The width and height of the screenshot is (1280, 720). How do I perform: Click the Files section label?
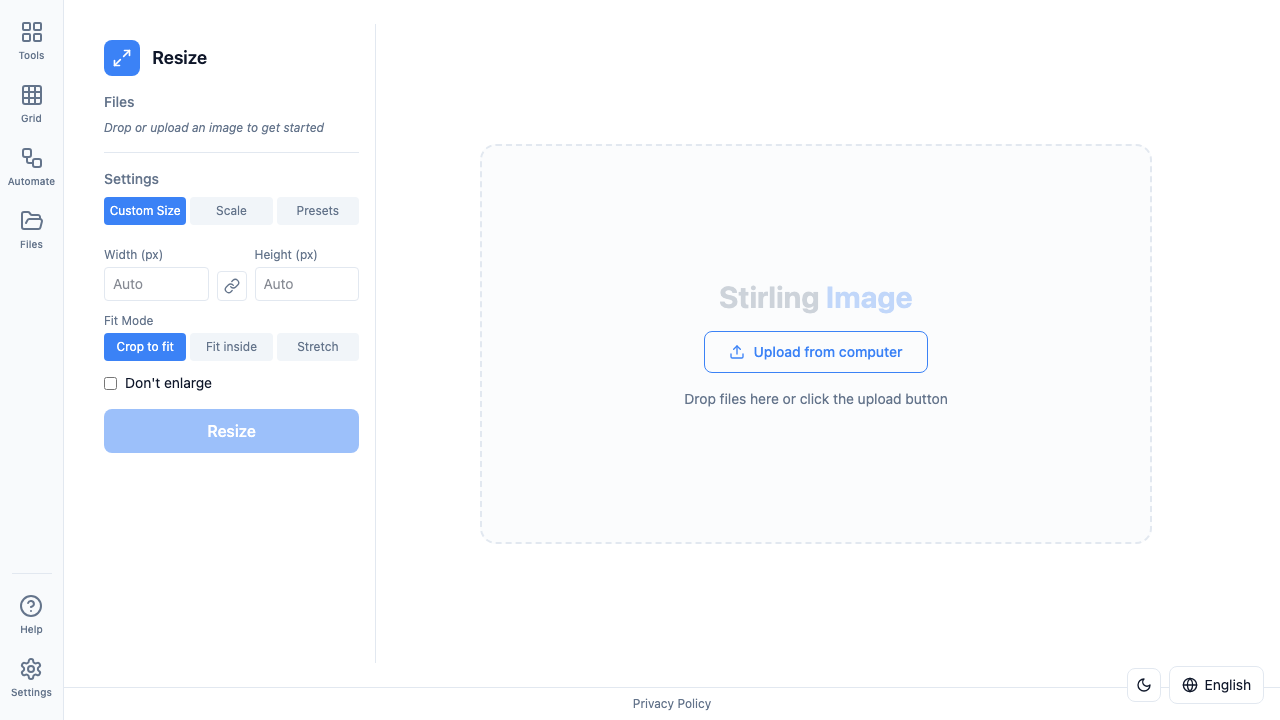point(119,102)
